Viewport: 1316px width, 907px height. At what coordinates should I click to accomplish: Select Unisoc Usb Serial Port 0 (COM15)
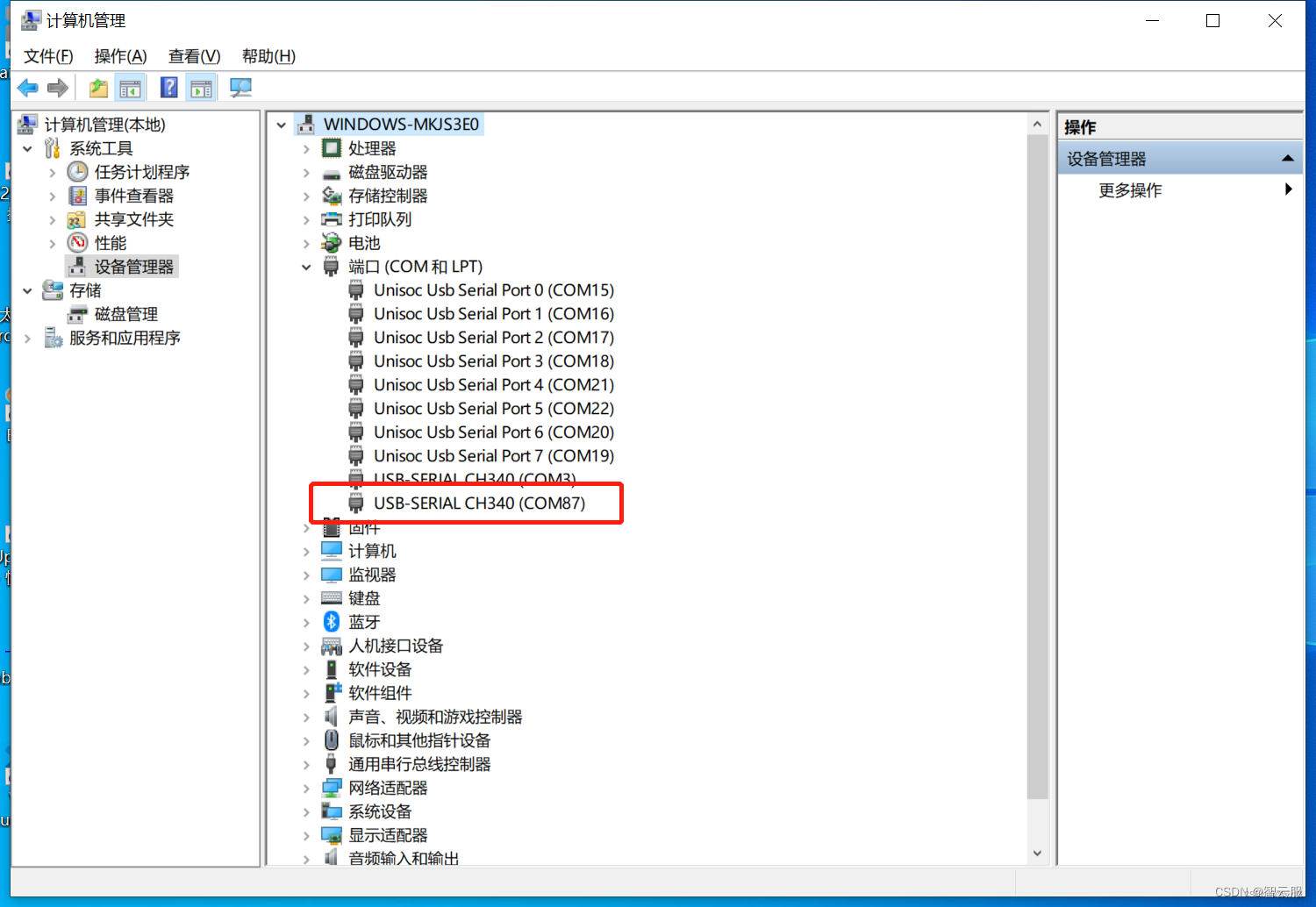494,290
